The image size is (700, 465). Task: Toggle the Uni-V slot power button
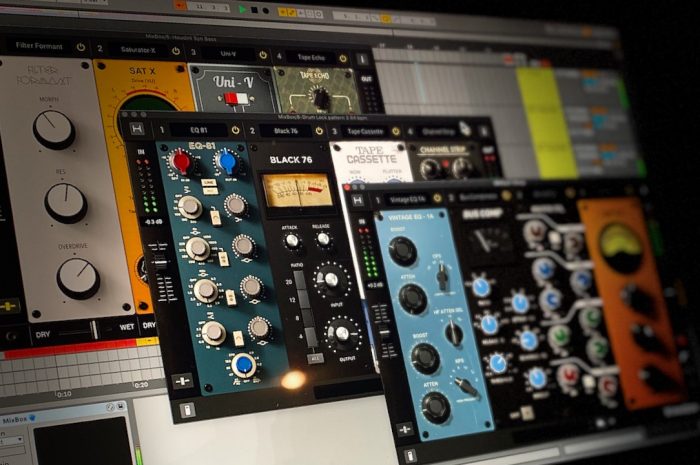[x=263, y=55]
